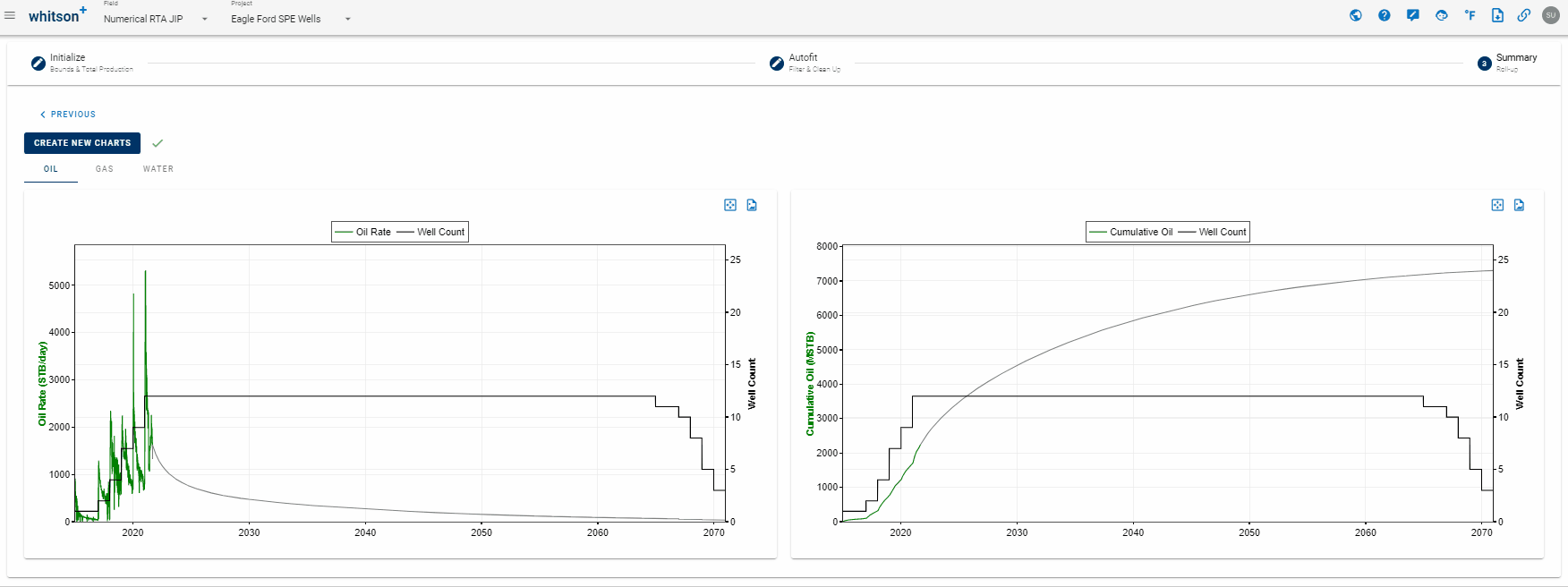Open the globe icon in top bar
This screenshot has width=1568, height=587.
[1356, 15]
